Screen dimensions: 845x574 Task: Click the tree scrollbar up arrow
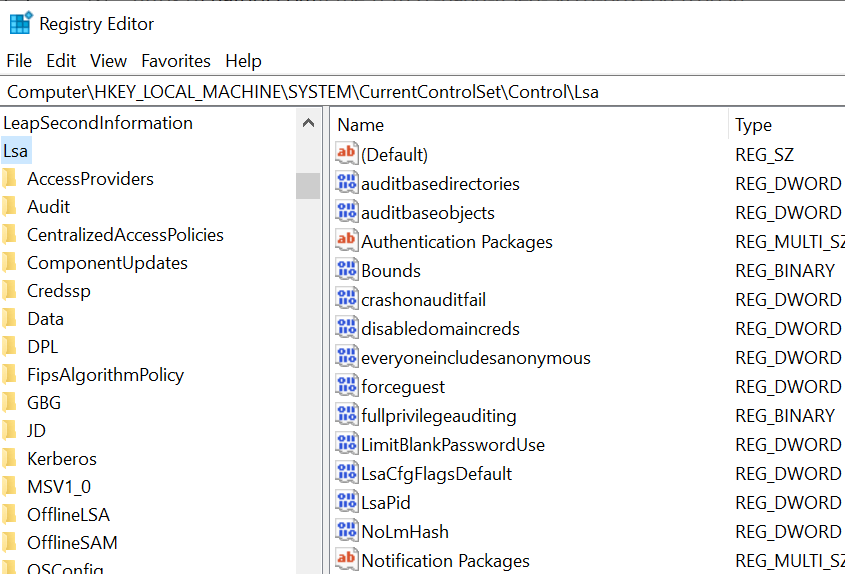[x=308, y=123]
